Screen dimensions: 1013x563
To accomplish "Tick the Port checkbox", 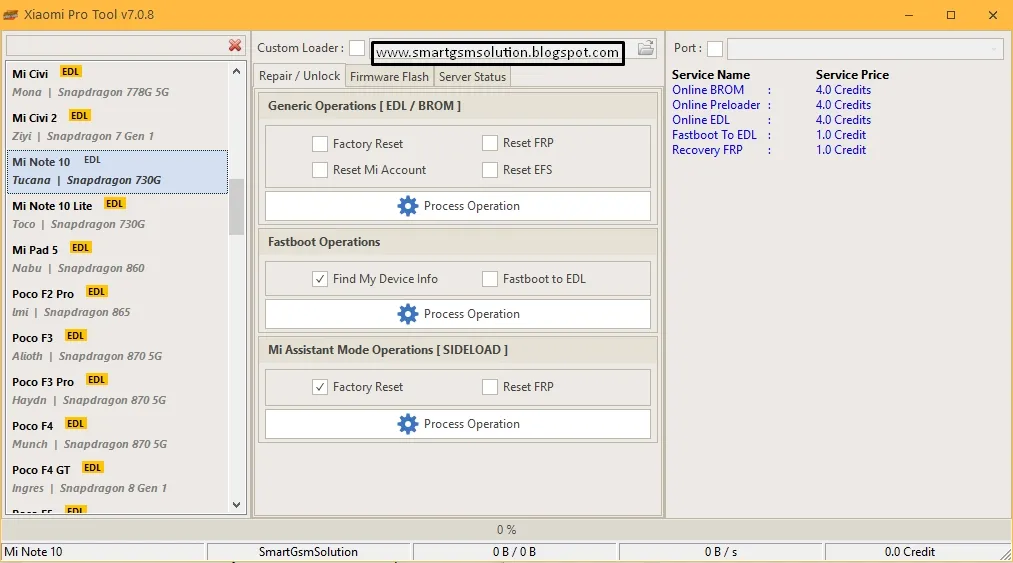I will [x=715, y=48].
